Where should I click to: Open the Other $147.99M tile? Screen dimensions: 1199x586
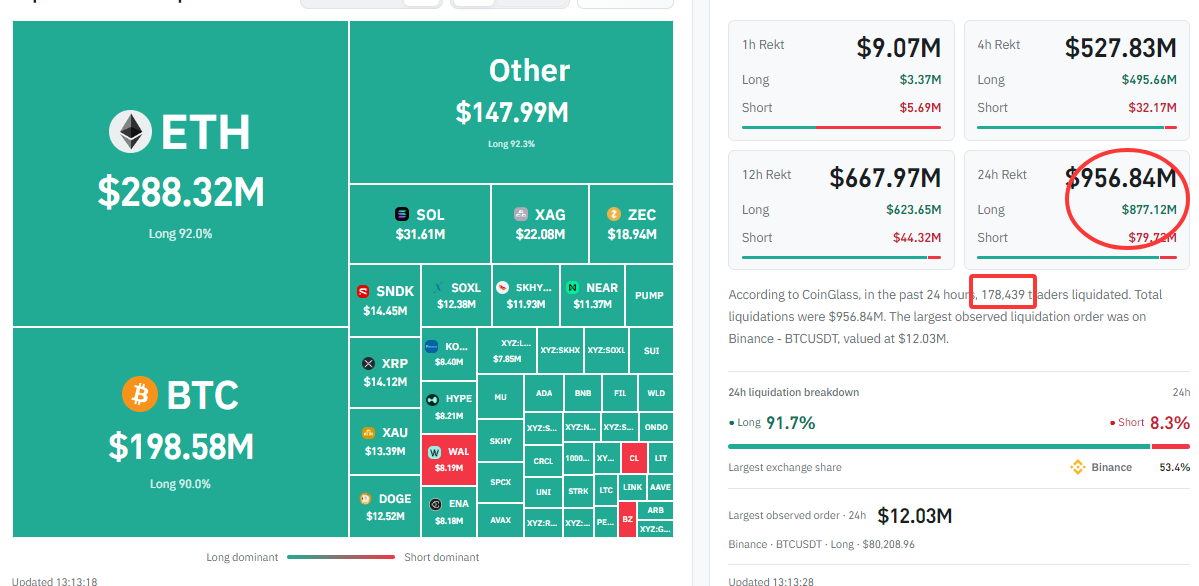click(x=512, y=102)
